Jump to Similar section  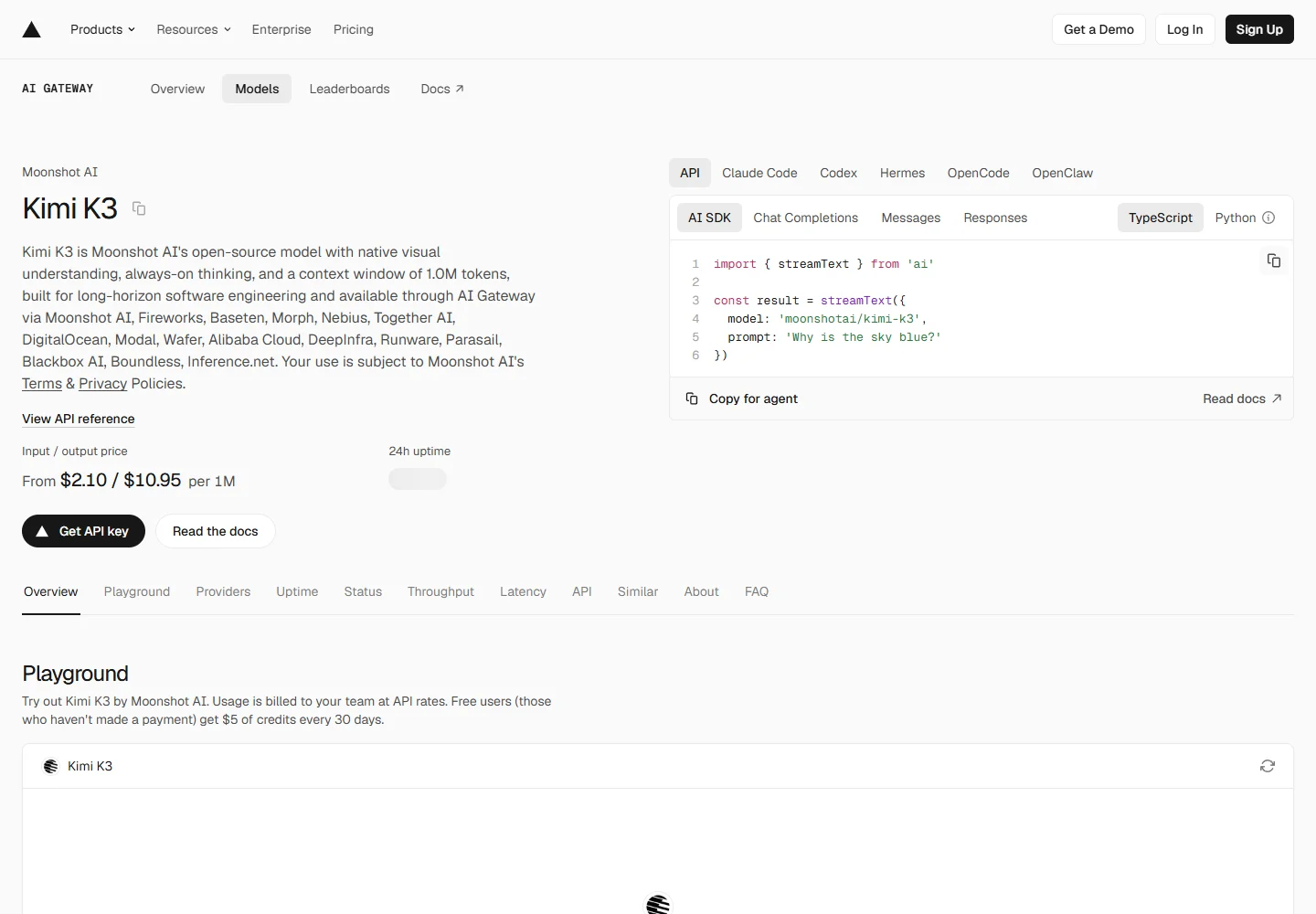tap(638, 591)
